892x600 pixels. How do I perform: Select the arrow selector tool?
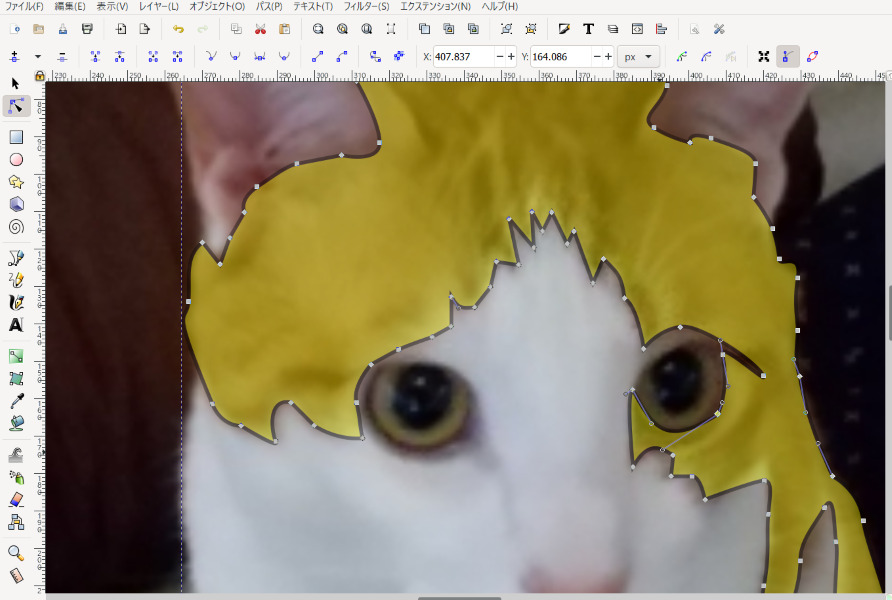15,84
